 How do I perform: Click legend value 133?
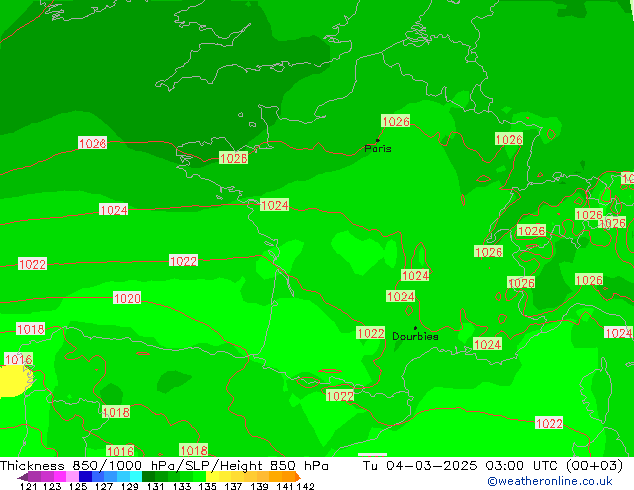pyautogui.click(x=182, y=486)
